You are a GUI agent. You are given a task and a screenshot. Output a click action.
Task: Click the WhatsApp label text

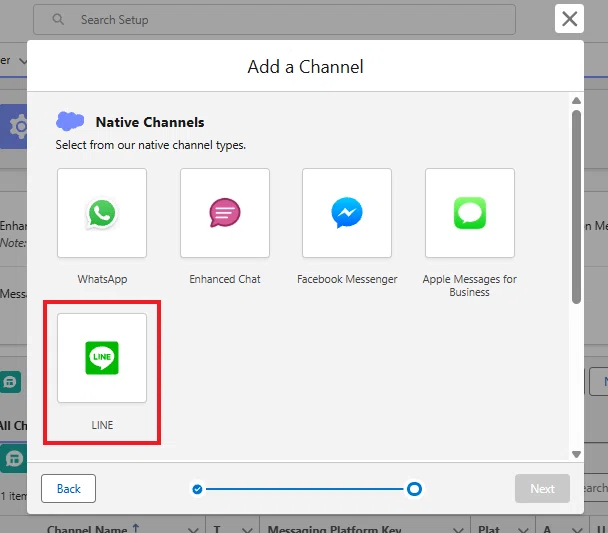tap(102, 279)
